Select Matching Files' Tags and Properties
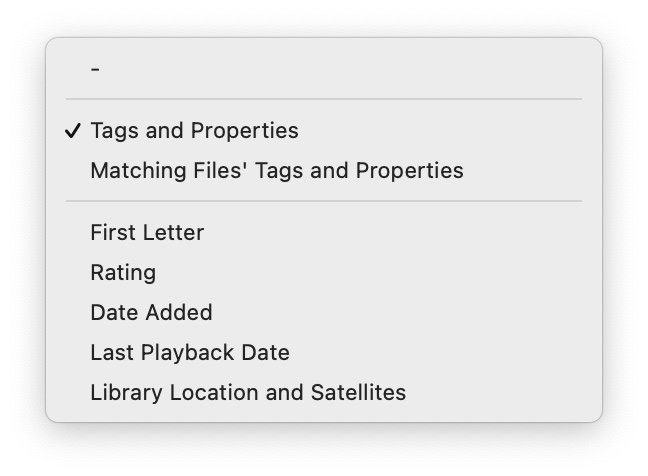648x476 pixels. [276, 171]
